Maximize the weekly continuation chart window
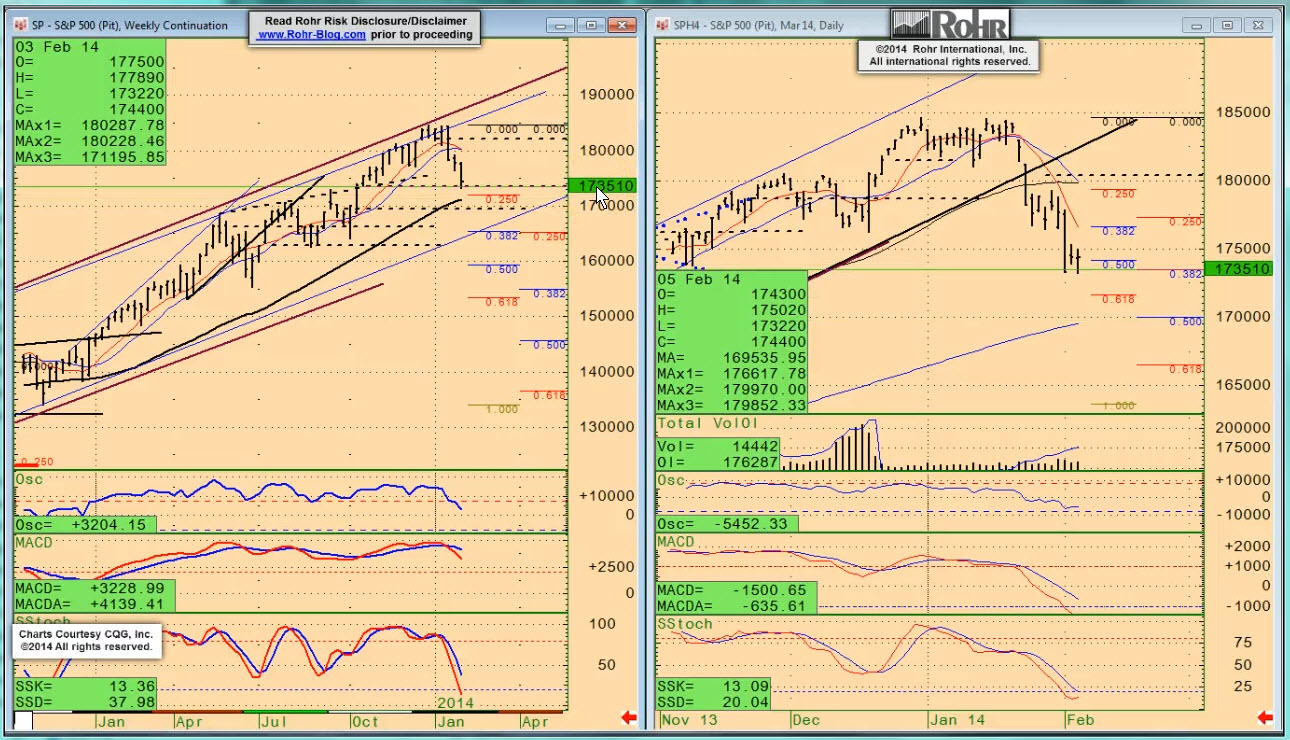1290x740 pixels. [x=592, y=25]
